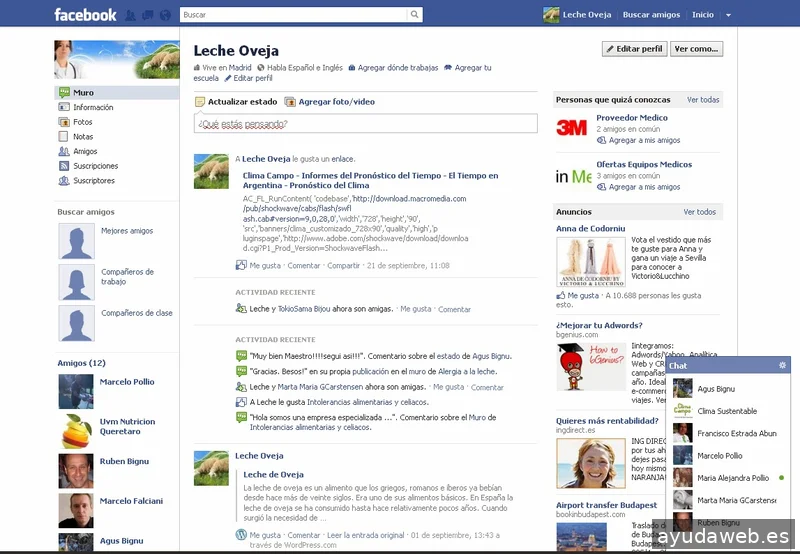The height and width of the screenshot is (554, 800).
Task: Click the 'Editar perfil' button
Action: (634, 49)
